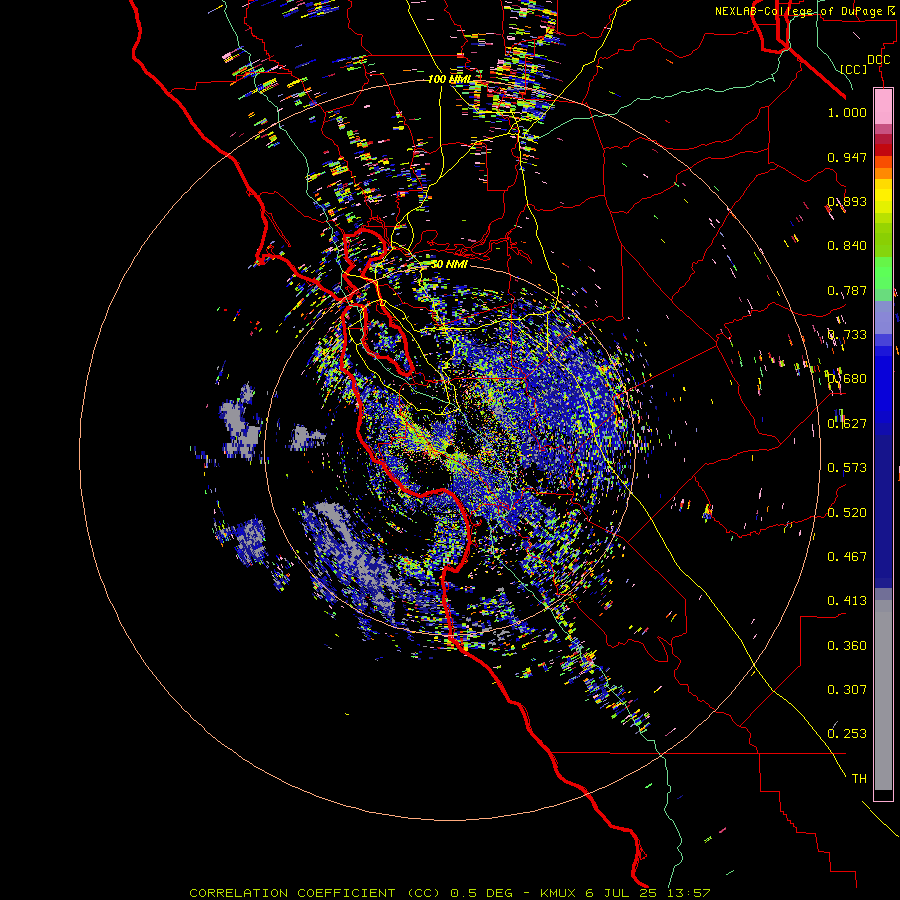The image size is (900, 900).
Task: Click the DCC label above the color scale
Action: tap(878, 60)
